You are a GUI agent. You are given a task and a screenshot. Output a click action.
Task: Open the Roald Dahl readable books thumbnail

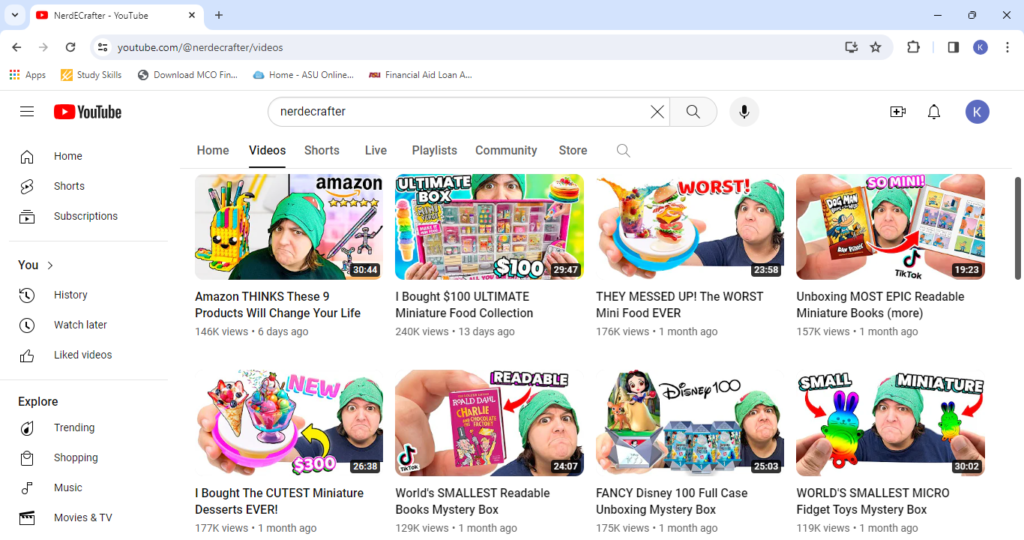coord(489,423)
